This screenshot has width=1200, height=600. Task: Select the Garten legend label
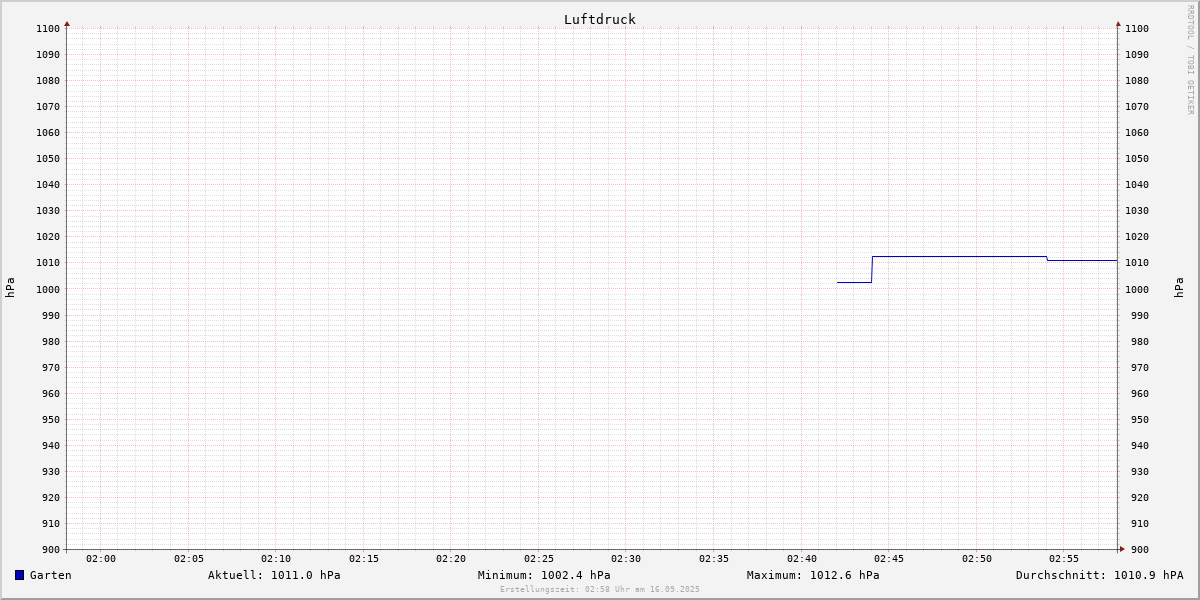coord(50,575)
